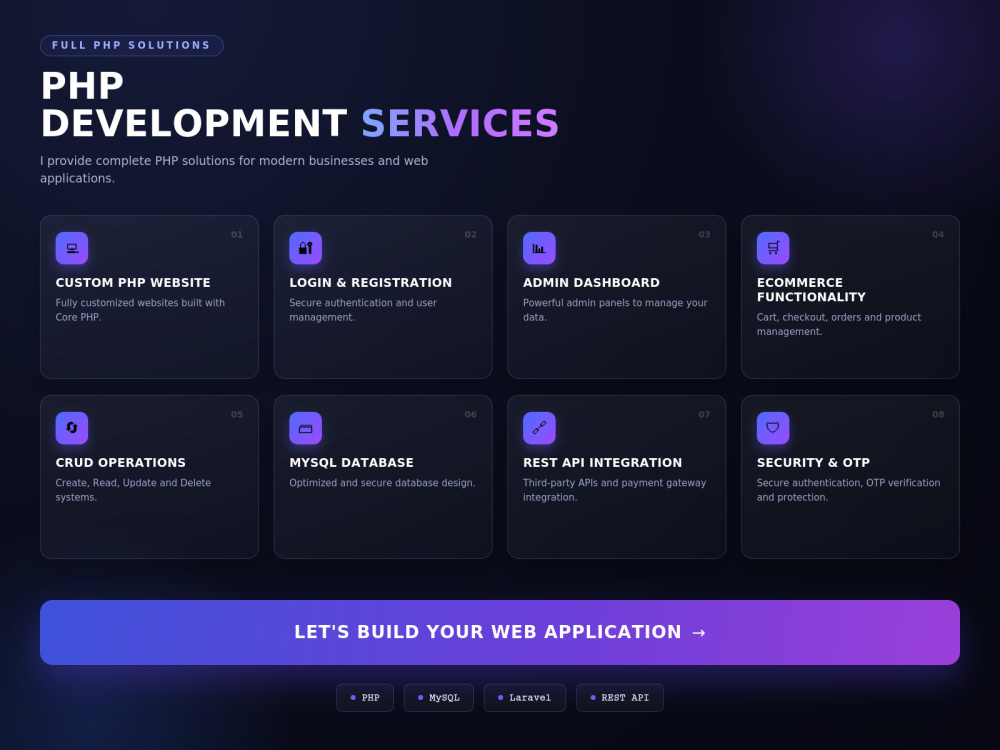Click description 'Fully customized websites built with Core PHP'
The width and height of the screenshot is (1000, 750).
(140, 310)
